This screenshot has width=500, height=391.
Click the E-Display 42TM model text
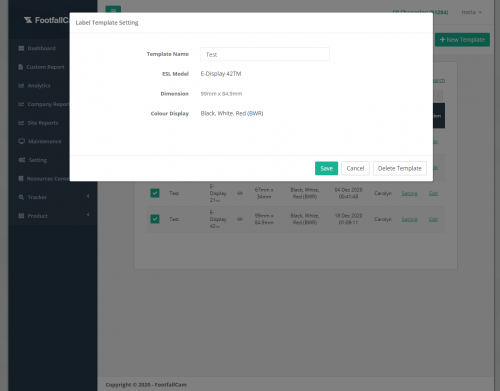[221, 74]
